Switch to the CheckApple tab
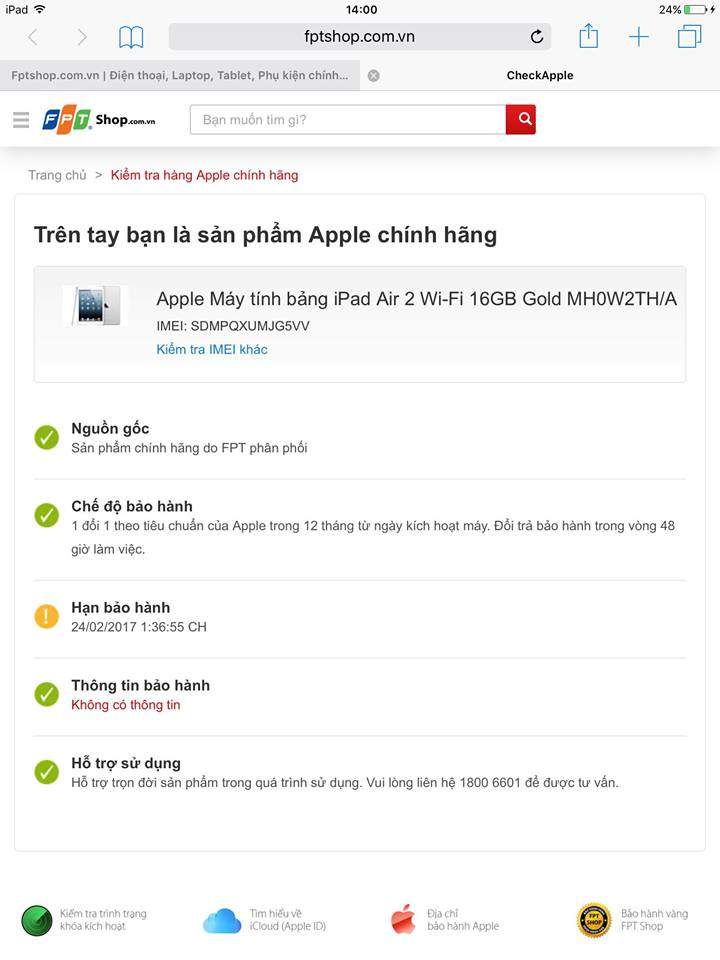The width and height of the screenshot is (720, 960). (x=540, y=75)
